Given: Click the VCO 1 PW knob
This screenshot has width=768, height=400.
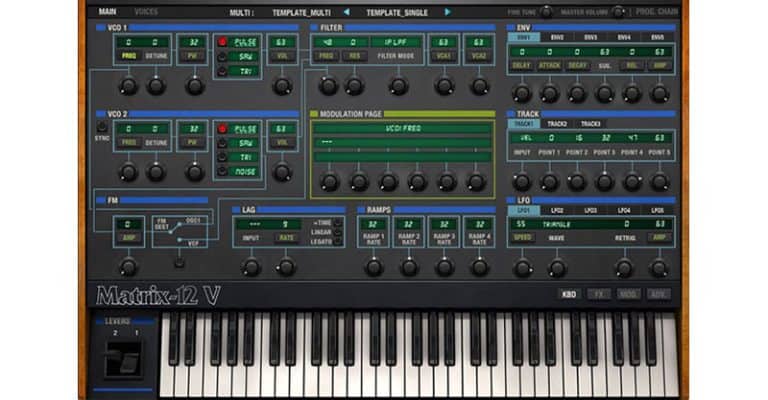Looking at the screenshot, I should (194, 86).
